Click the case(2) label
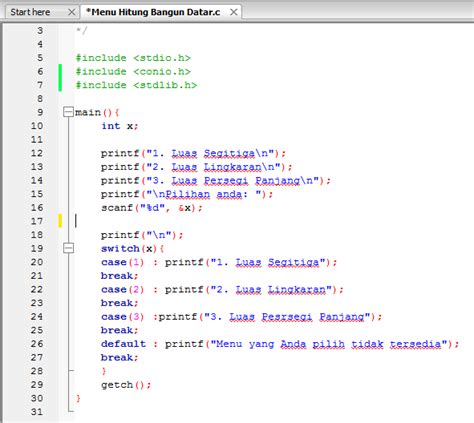The height and width of the screenshot is (423, 474). pos(122,289)
